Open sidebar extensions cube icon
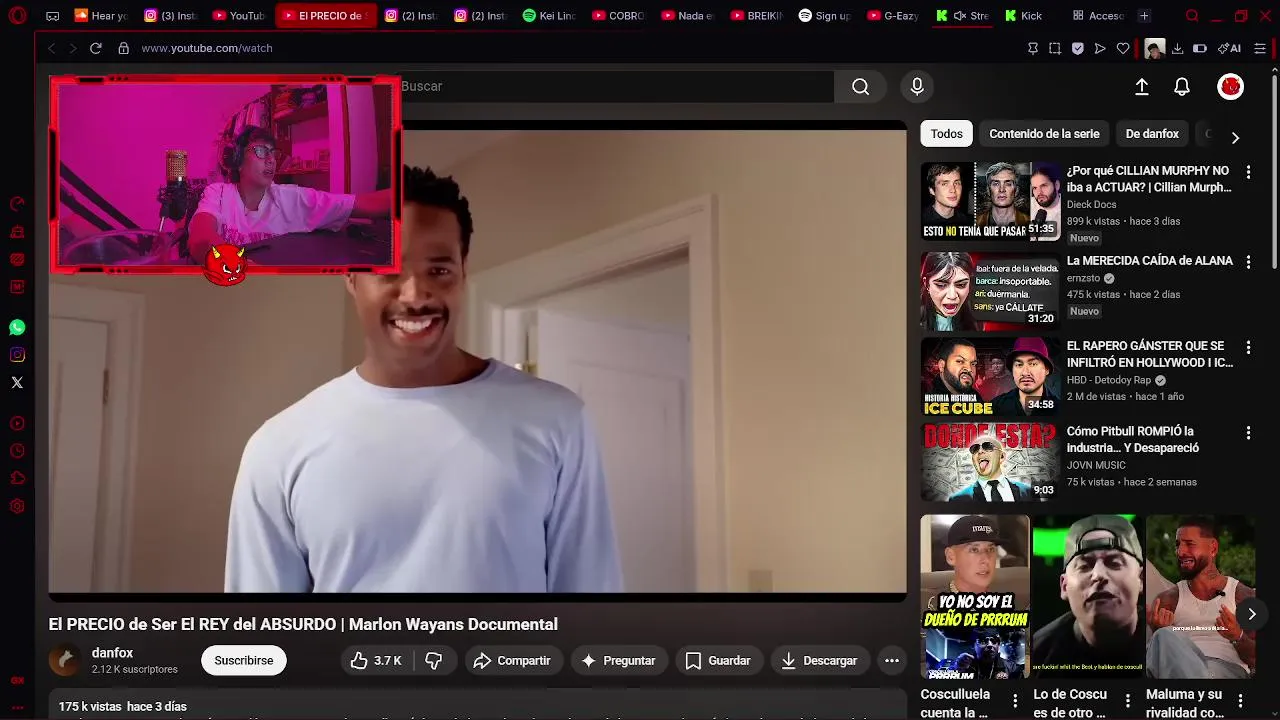This screenshot has height=720, width=1280. [x=17, y=479]
